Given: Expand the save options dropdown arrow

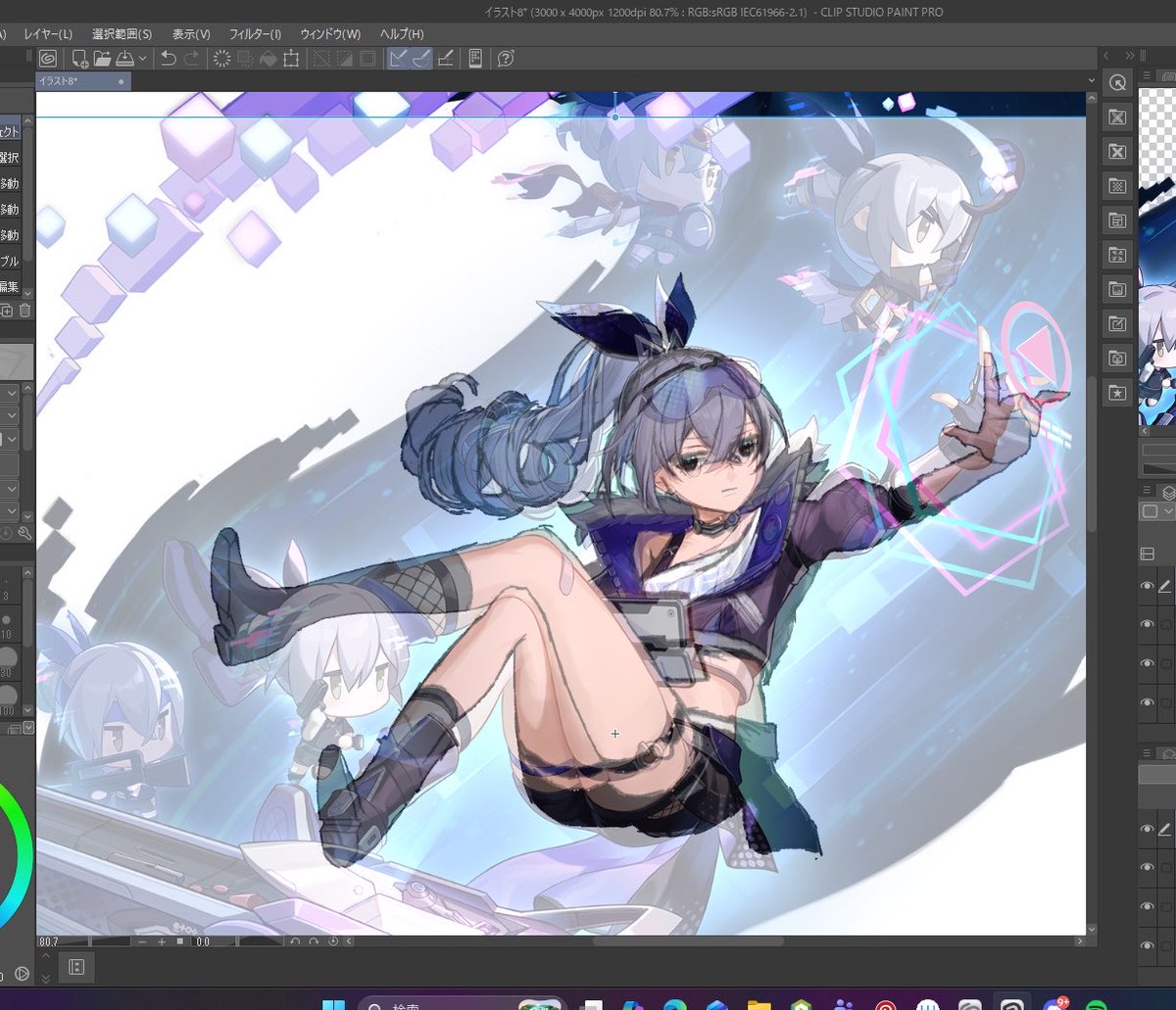Looking at the screenshot, I should (143, 59).
